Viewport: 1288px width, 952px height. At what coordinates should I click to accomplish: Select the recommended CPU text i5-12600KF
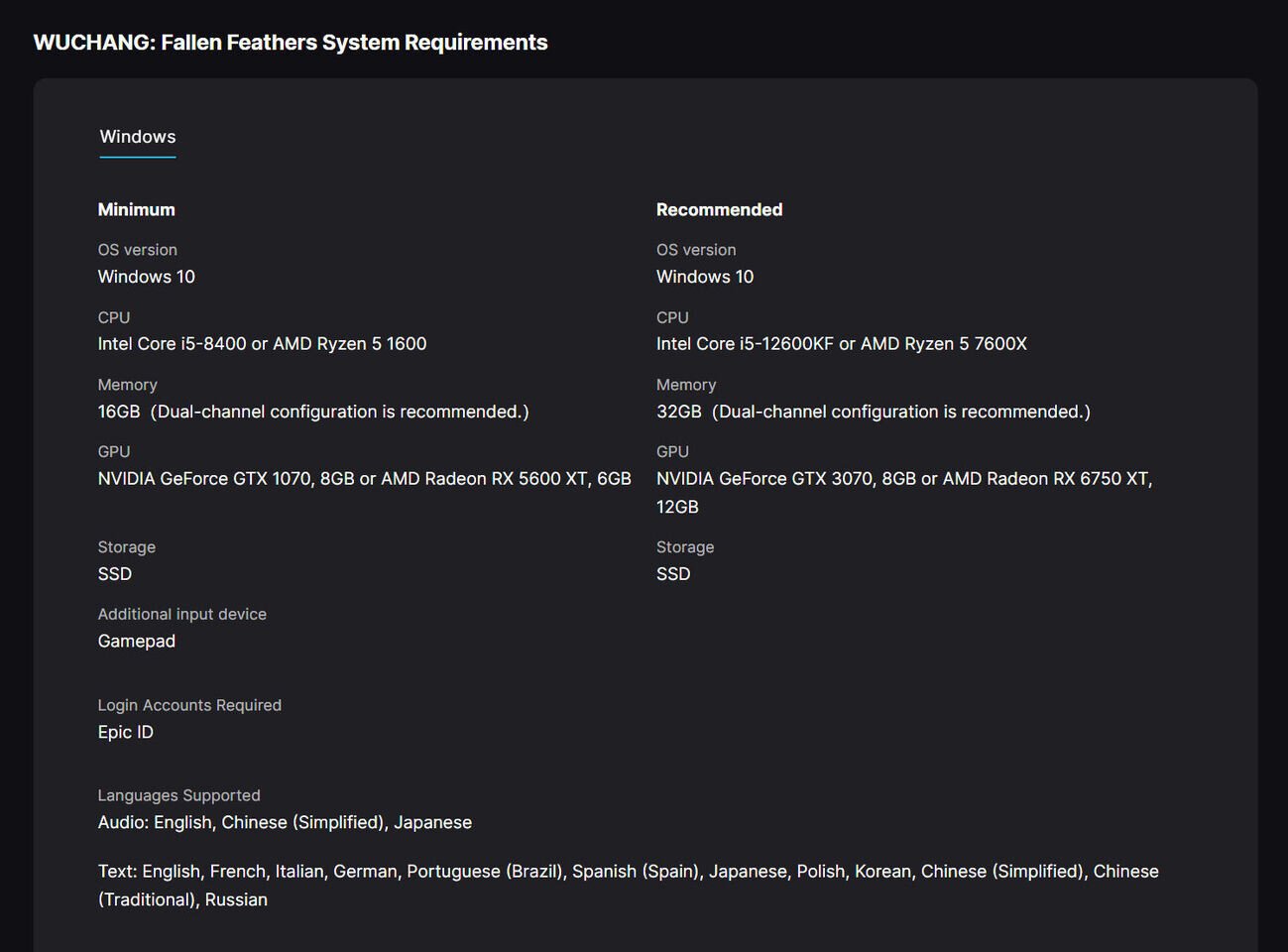[x=786, y=344]
